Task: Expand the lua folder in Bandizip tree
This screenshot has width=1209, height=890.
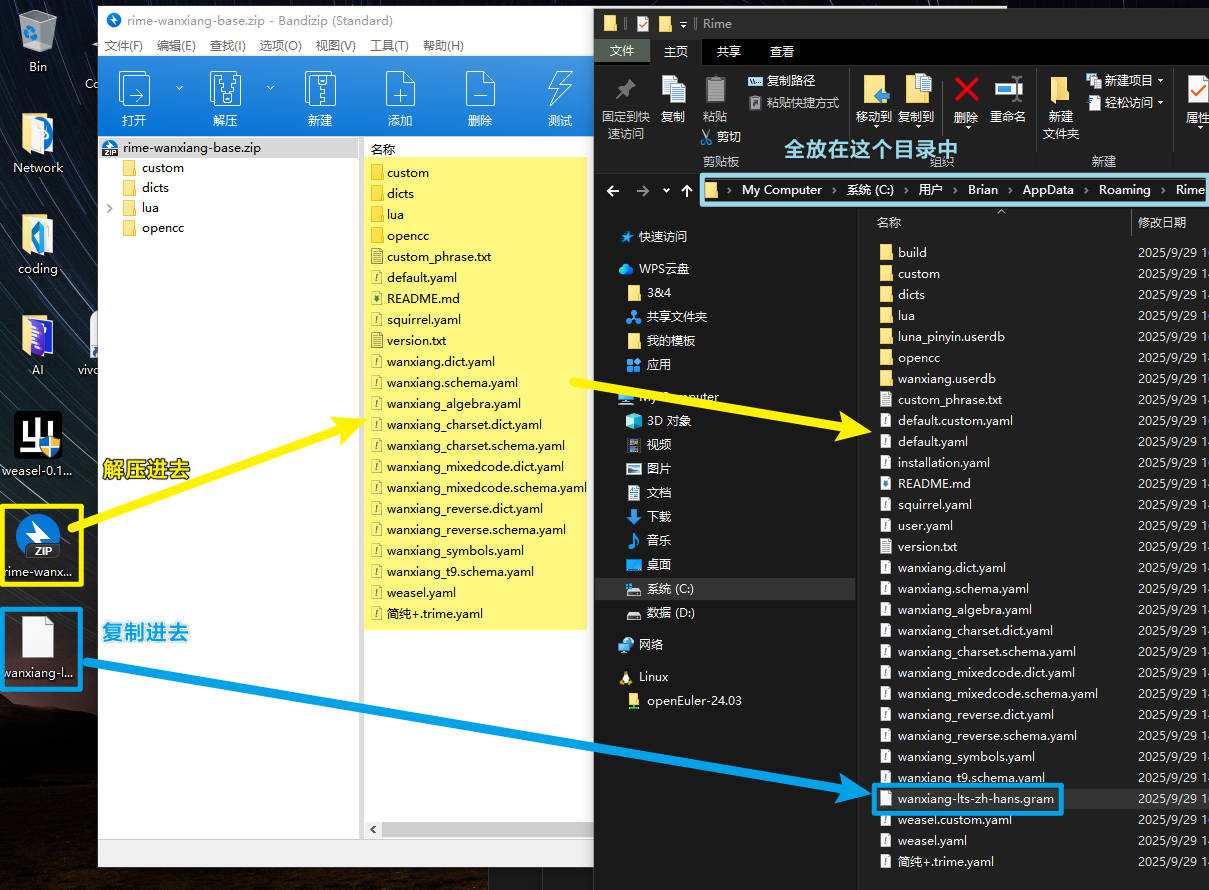Action: 110,208
